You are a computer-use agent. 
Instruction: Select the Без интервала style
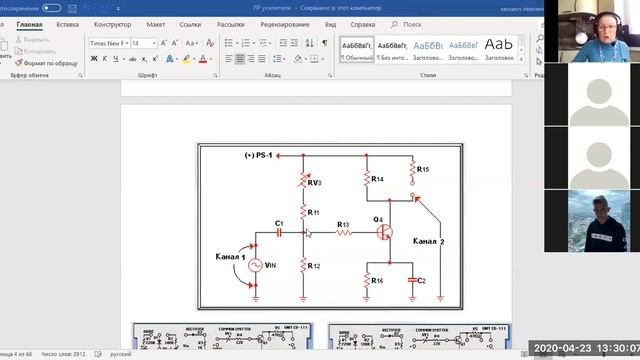392,50
